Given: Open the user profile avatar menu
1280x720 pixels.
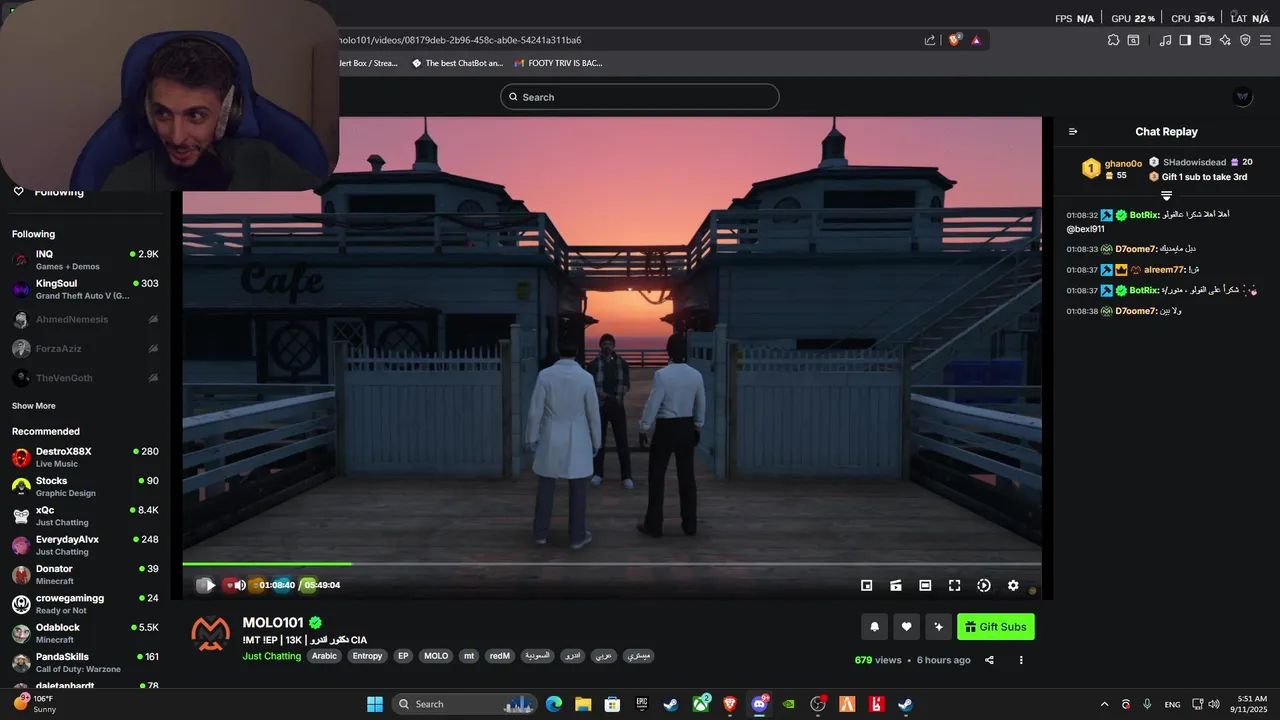Looking at the screenshot, I should 1243,97.
